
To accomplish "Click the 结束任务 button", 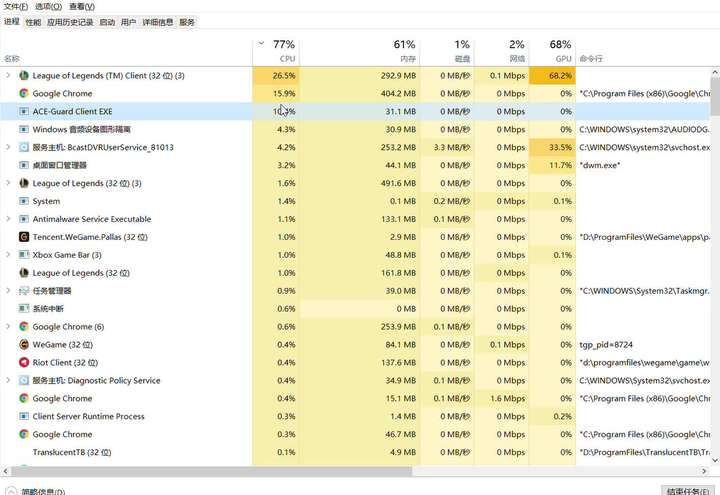I will click(x=688, y=491).
